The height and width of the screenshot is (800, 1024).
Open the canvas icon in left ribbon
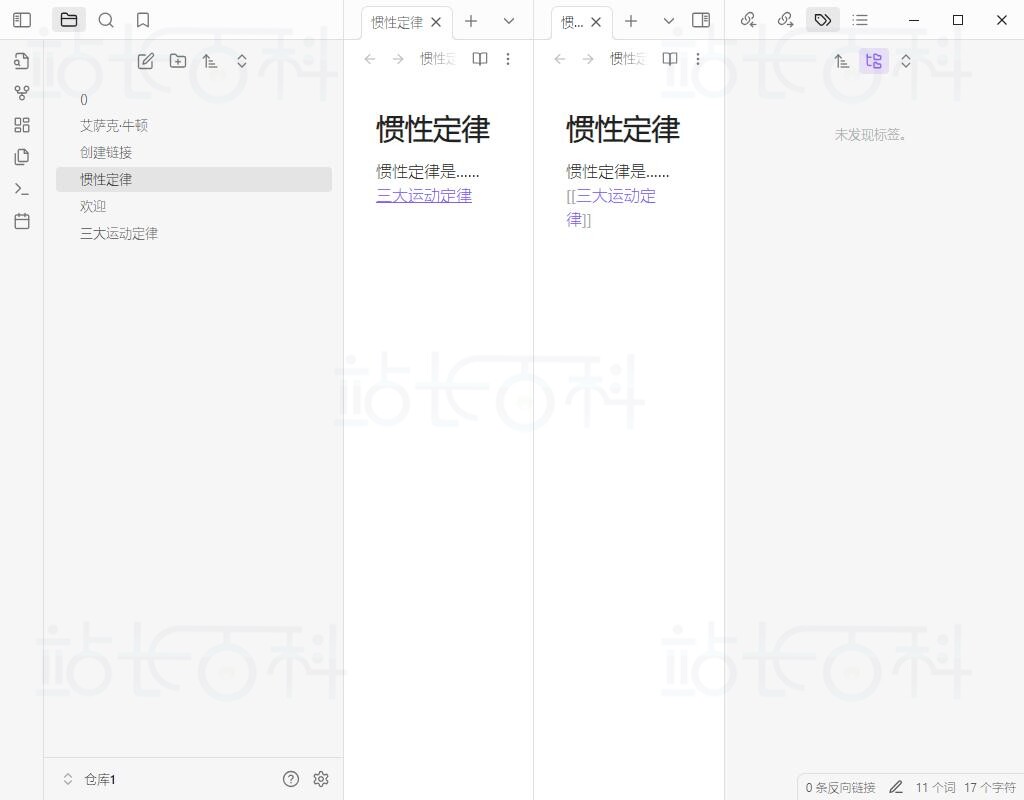pyautogui.click(x=21, y=125)
